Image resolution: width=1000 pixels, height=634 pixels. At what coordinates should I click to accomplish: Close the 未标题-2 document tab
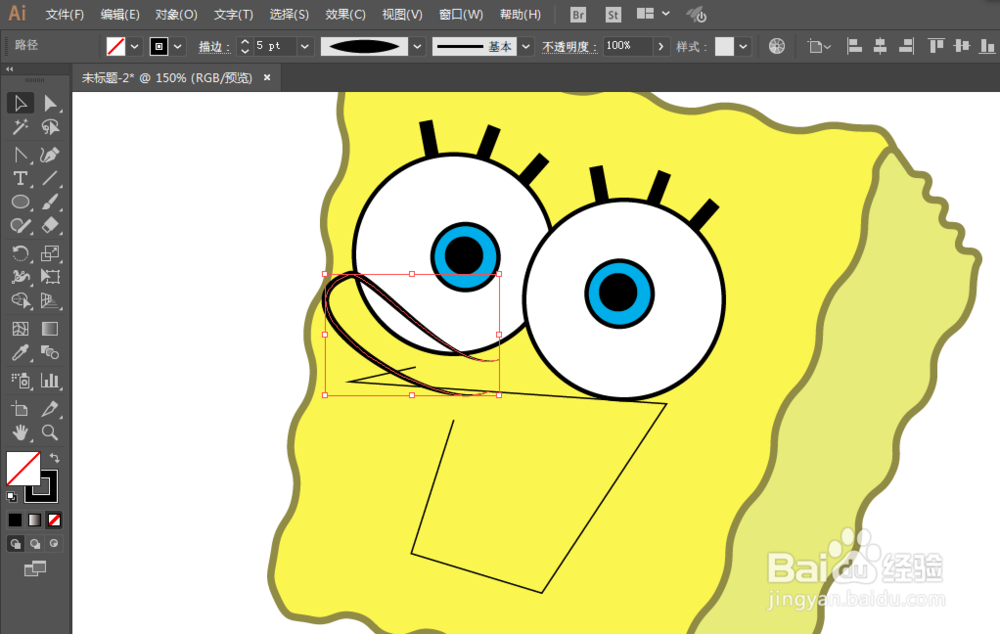coord(267,77)
